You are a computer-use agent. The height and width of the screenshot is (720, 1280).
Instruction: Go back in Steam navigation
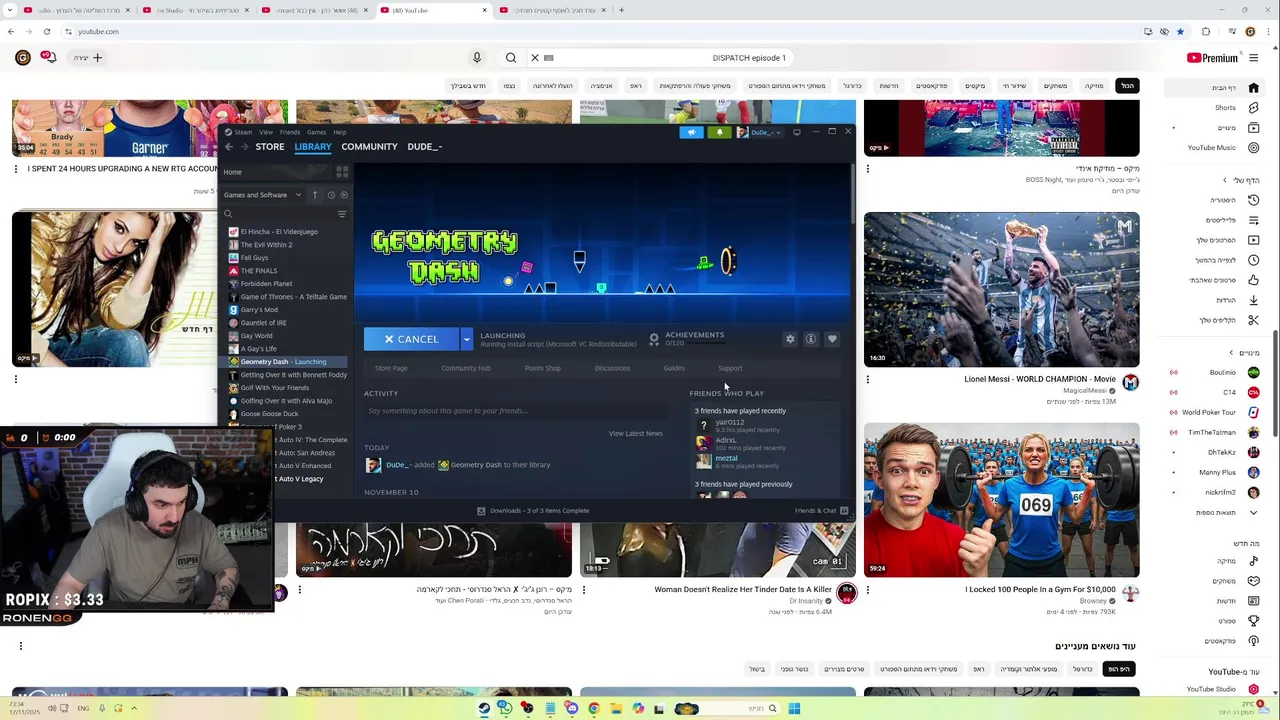click(228, 147)
